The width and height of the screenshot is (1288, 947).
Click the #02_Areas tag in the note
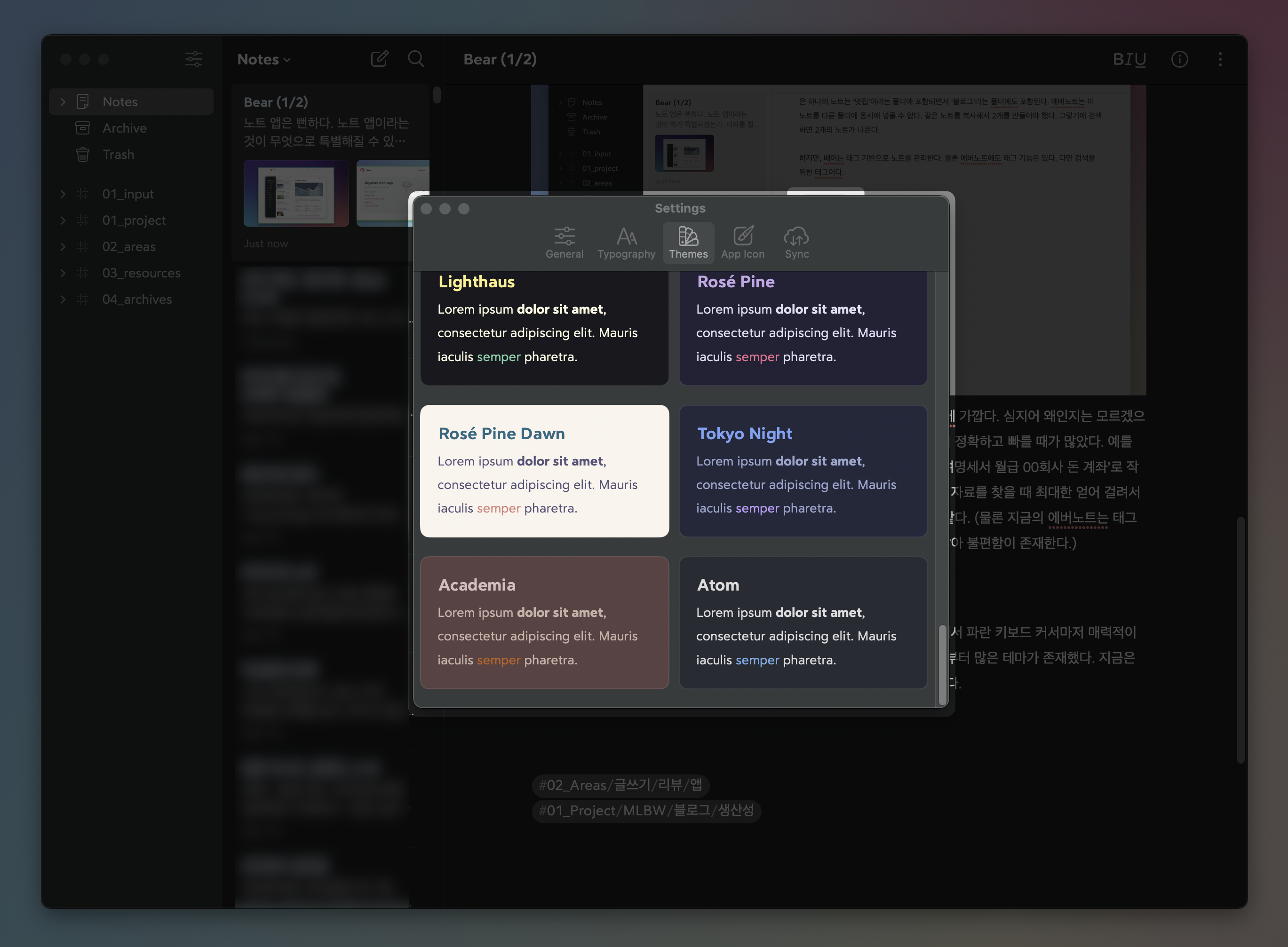tap(620, 785)
